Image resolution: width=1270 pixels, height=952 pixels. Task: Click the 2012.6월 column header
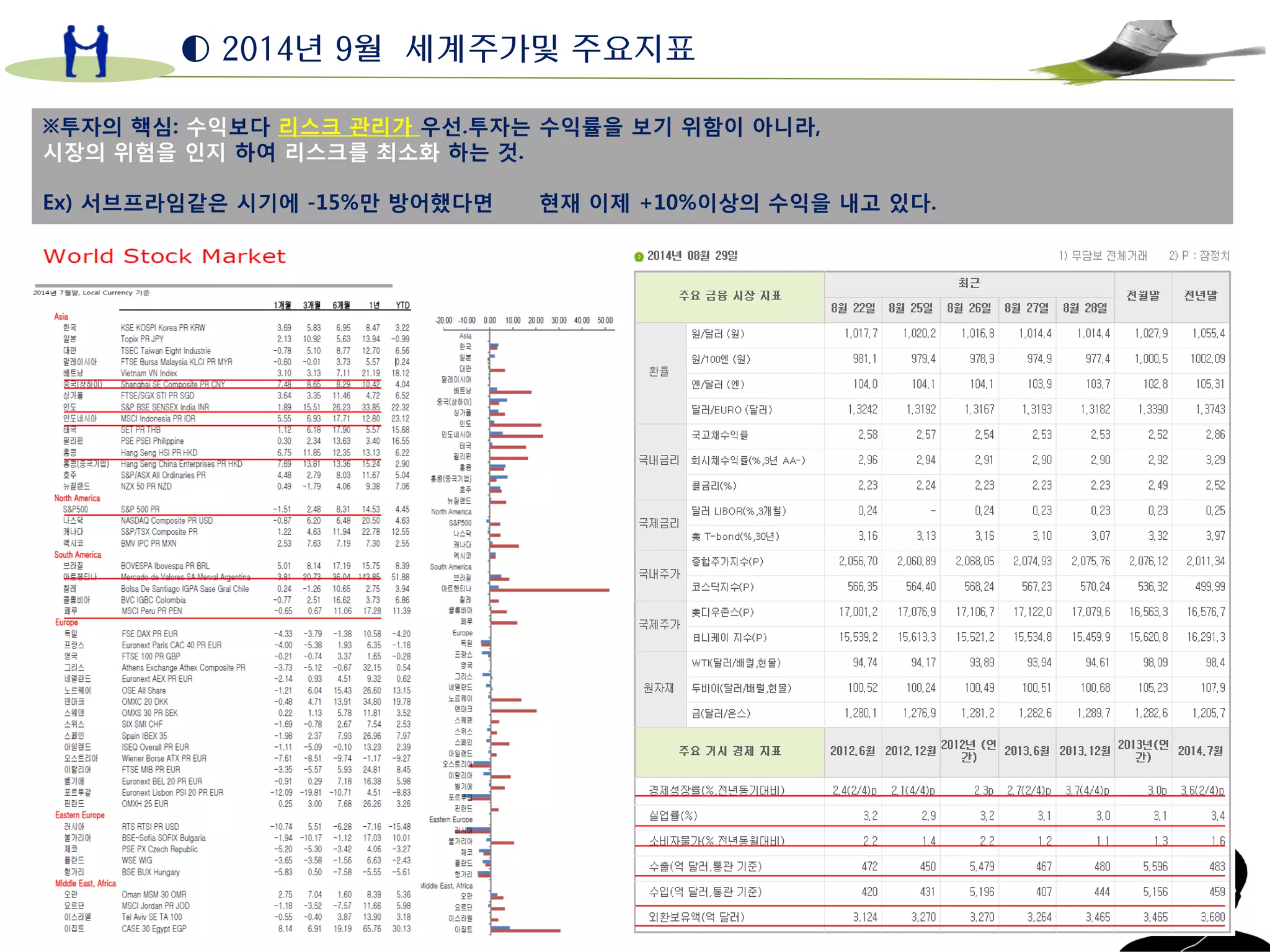click(853, 751)
